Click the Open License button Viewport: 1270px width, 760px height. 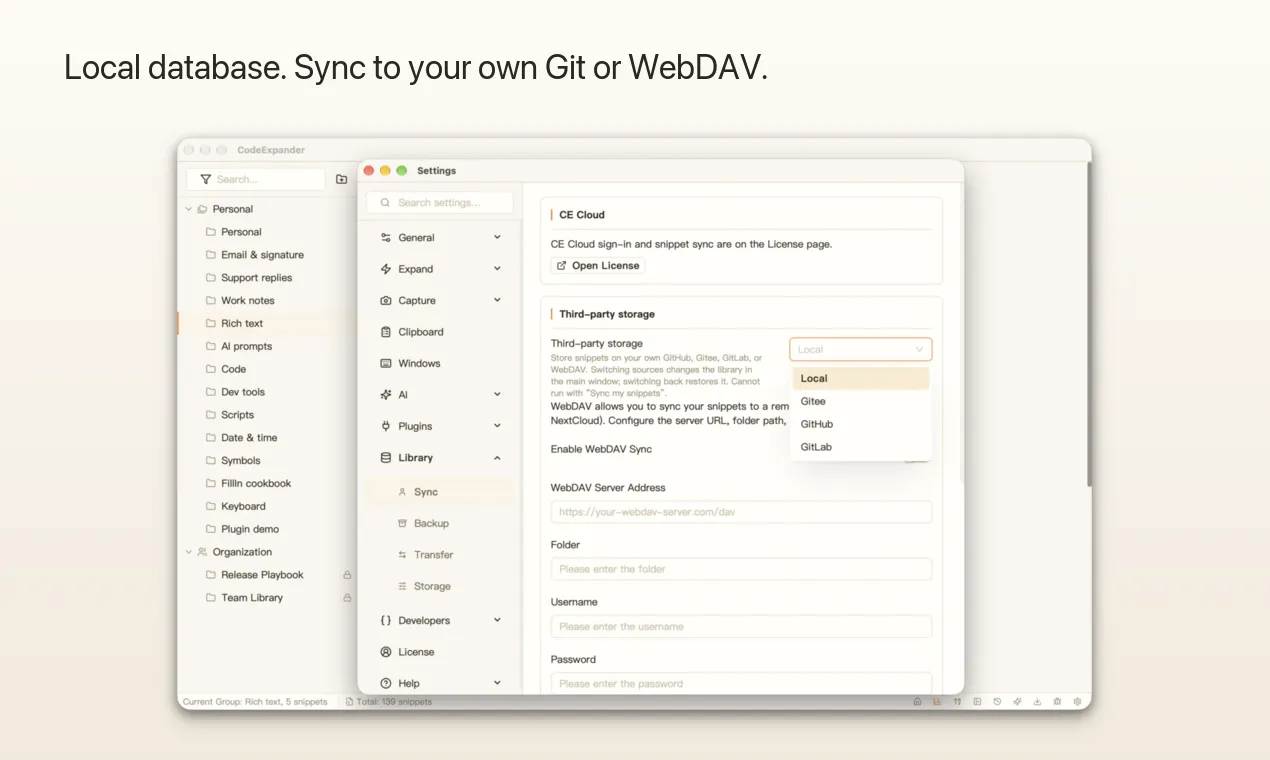click(598, 266)
